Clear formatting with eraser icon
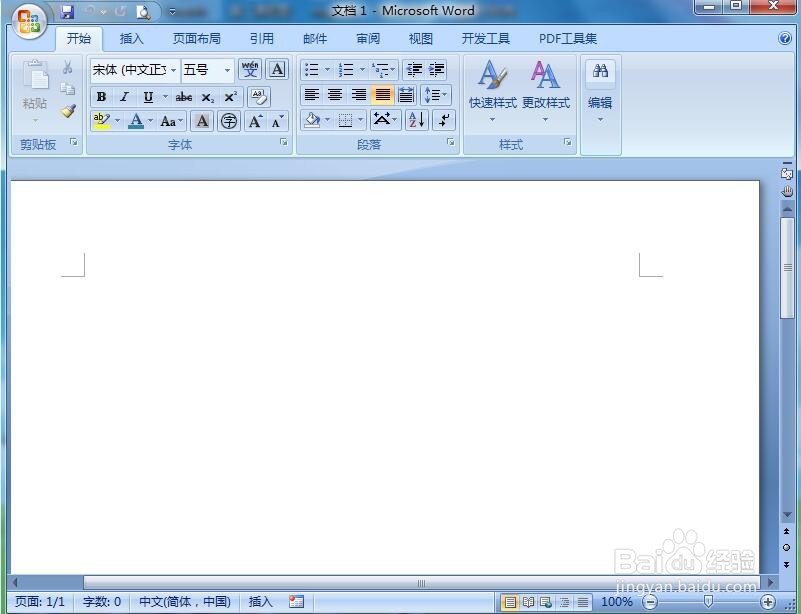Viewport: 801px width, 614px height. click(x=259, y=97)
